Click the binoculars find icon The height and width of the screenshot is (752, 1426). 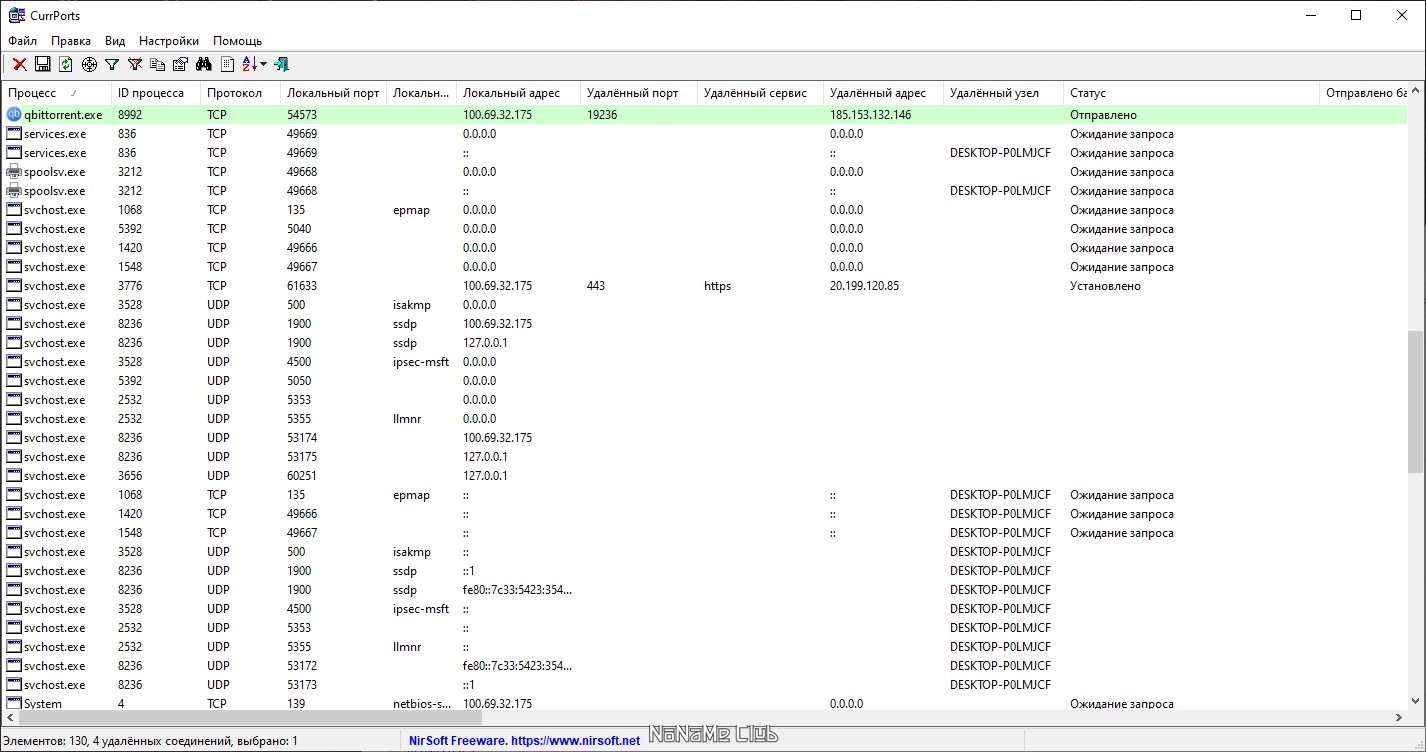click(x=204, y=64)
